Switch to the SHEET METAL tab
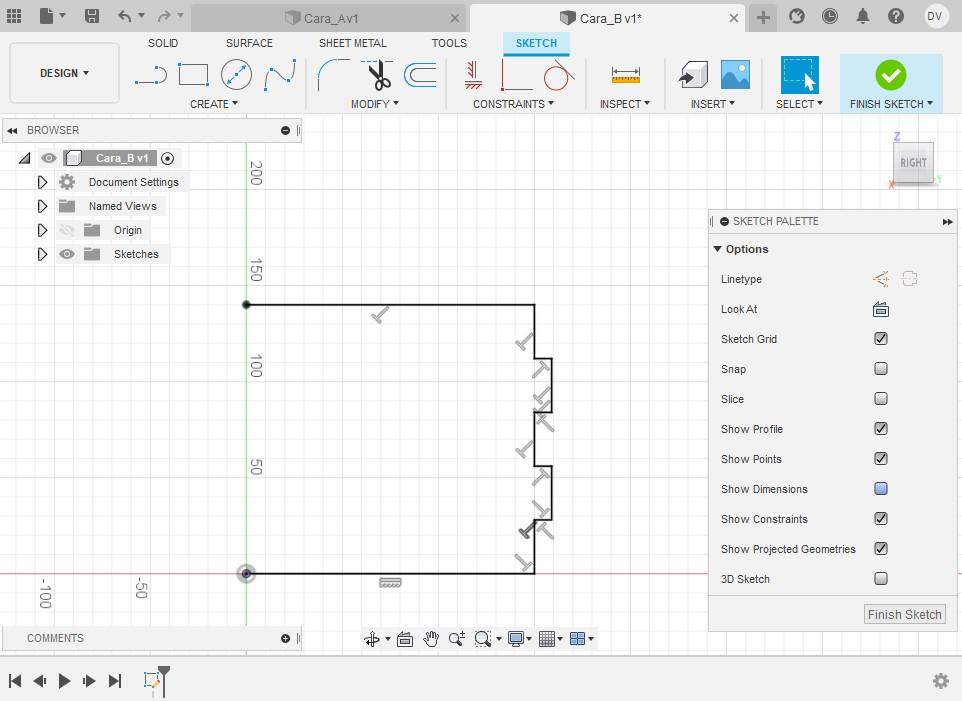 pyautogui.click(x=353, y=43)
